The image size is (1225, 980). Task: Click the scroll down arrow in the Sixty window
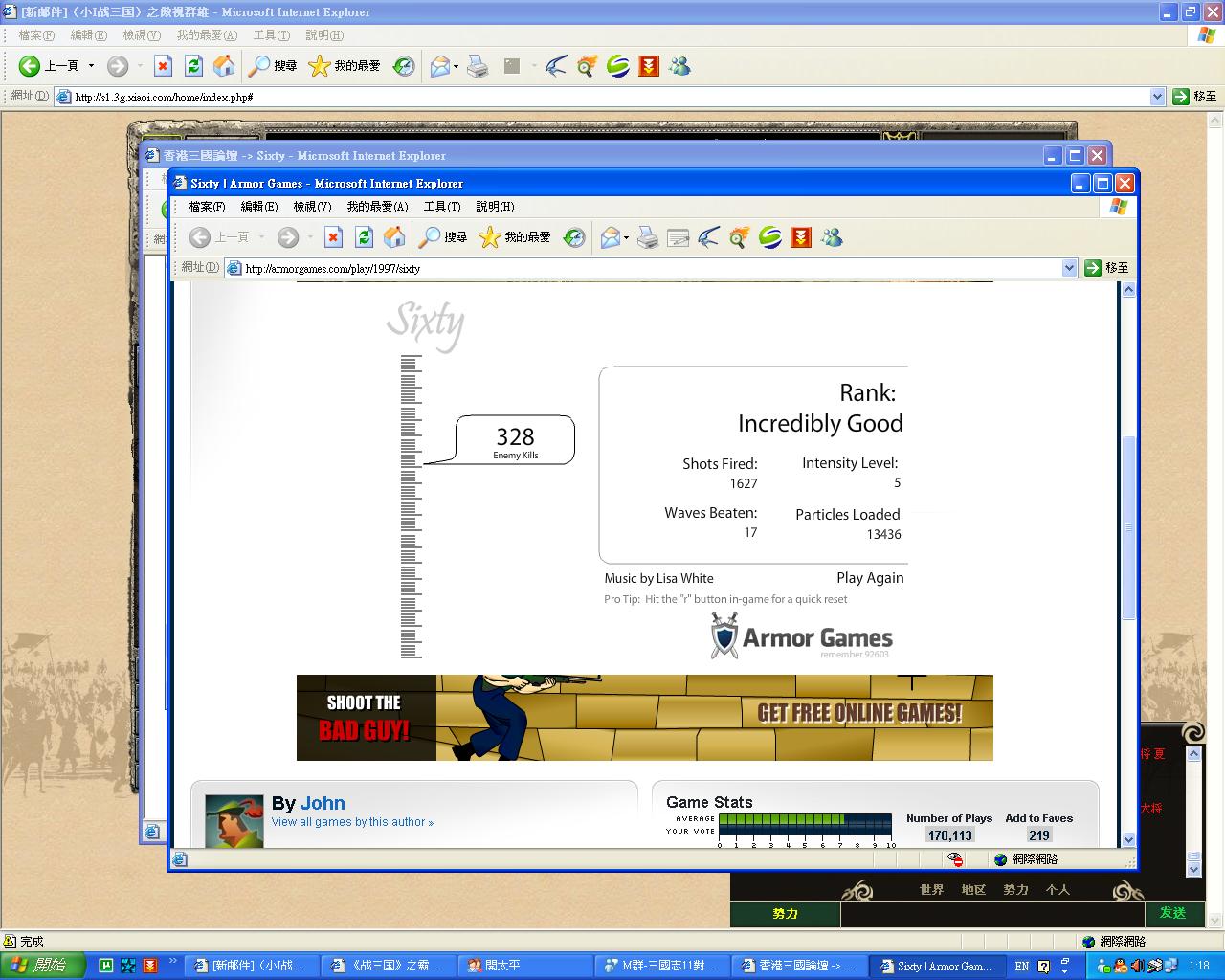(x=1128, y=839)
